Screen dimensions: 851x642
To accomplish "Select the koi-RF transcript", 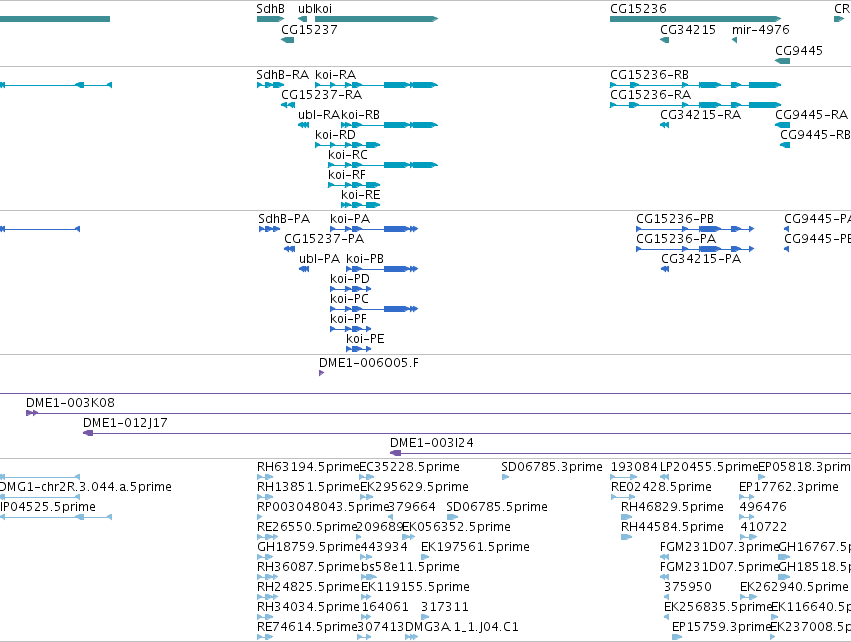I will click(x=354, y=185).
